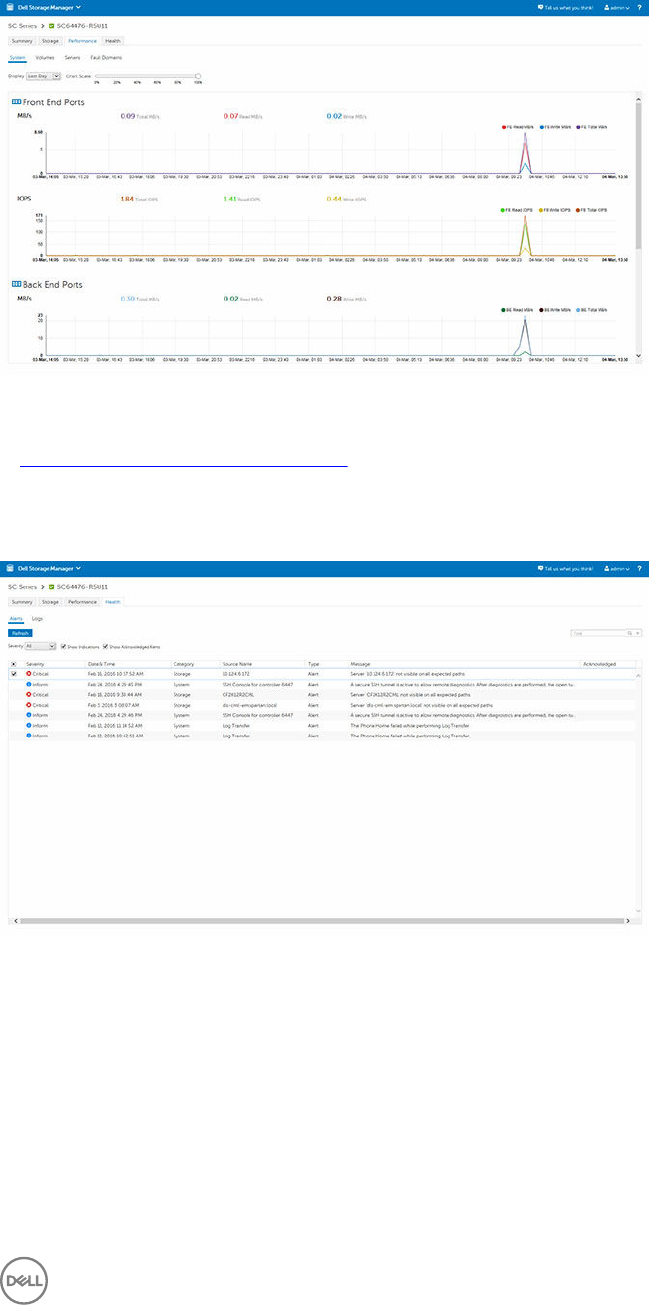Select the System sub-tab
Image resolution: width=649 pixels, height=1305 pixels.
[x=17, y=58]
